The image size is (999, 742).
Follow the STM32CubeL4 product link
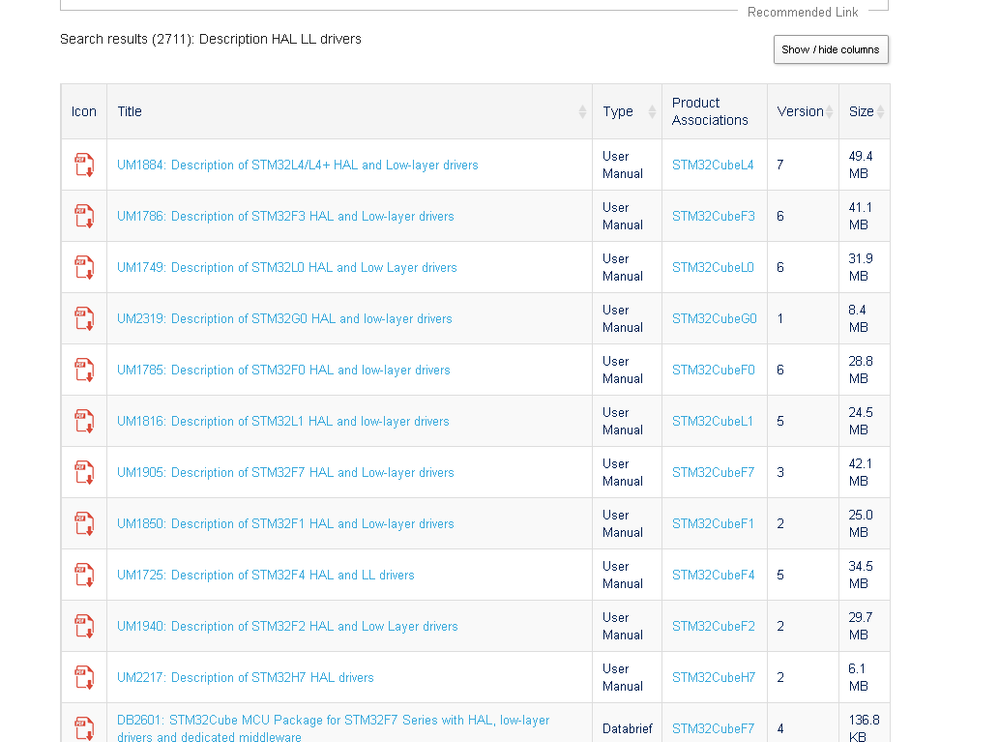[x=713, y=165]
